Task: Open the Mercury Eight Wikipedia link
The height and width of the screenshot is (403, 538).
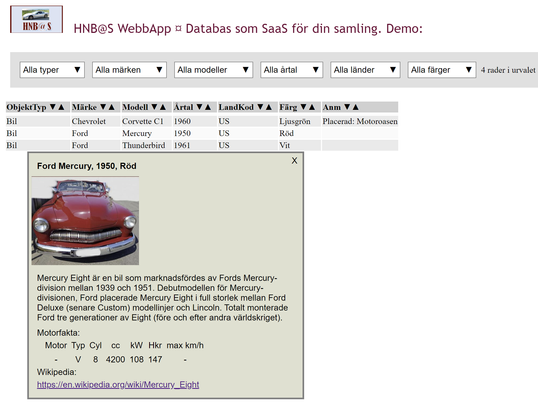Action: [x=118, y=385]
